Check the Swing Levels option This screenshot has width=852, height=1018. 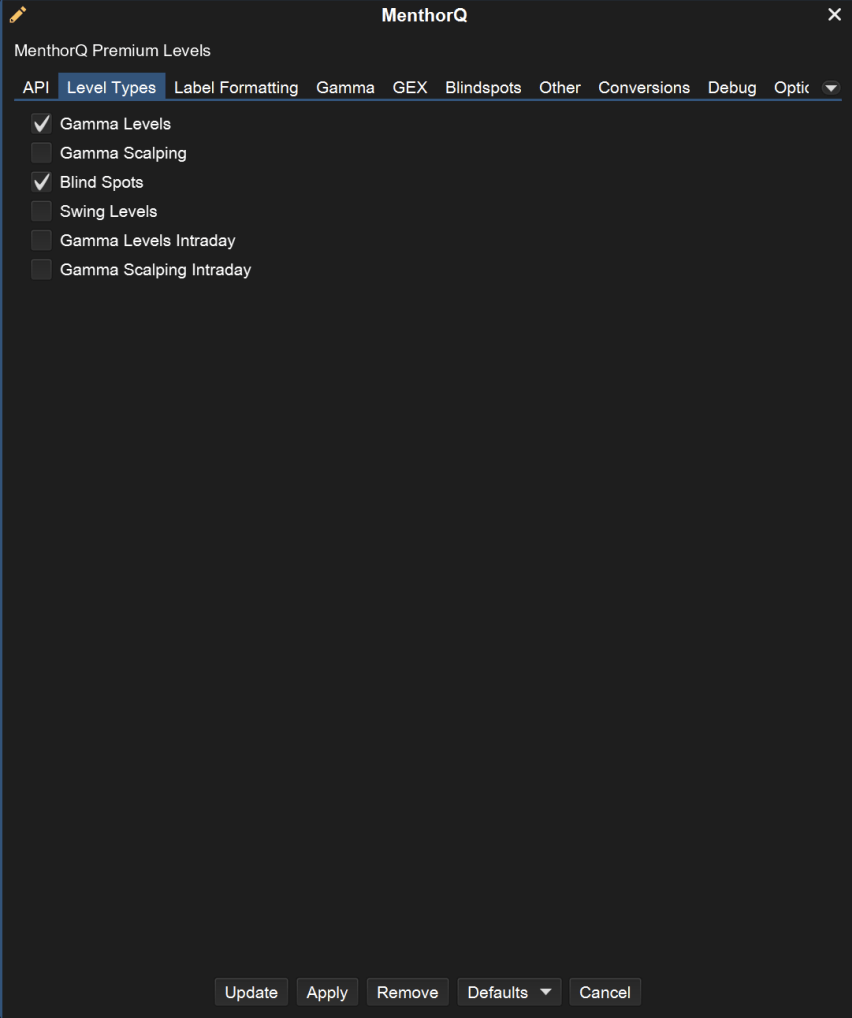pos(41,210)
